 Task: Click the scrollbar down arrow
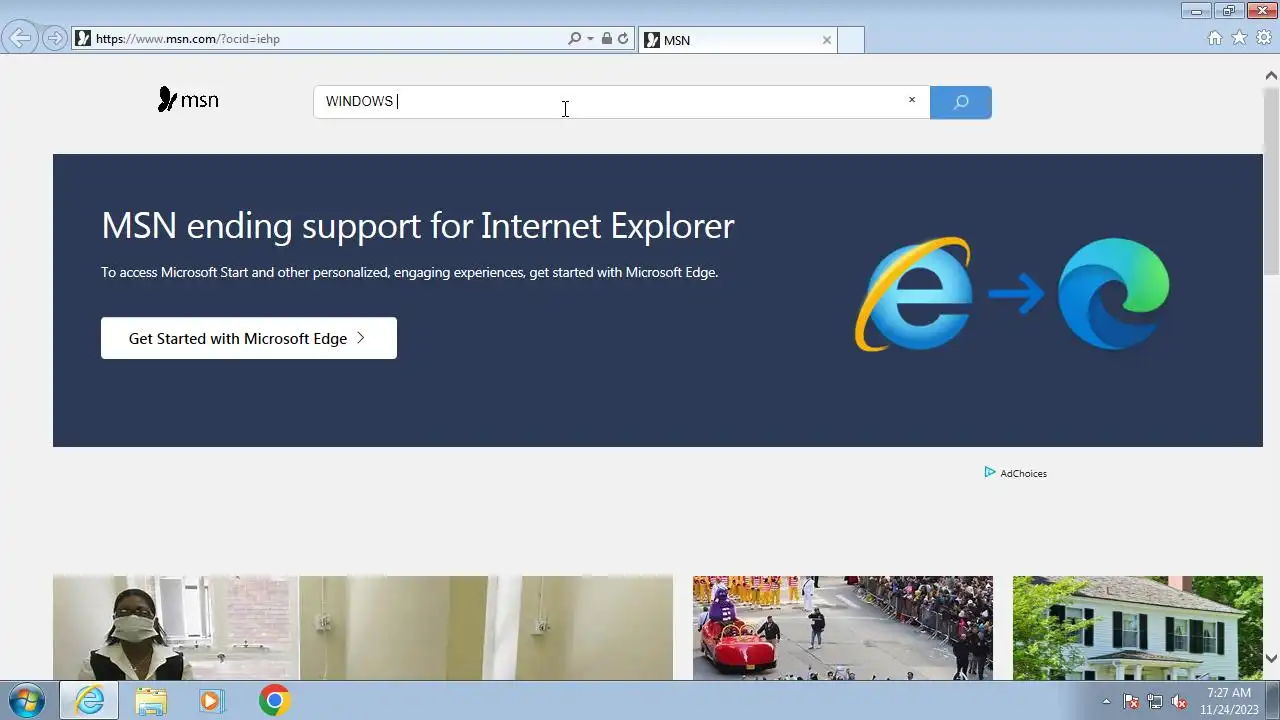point(1271,658)
